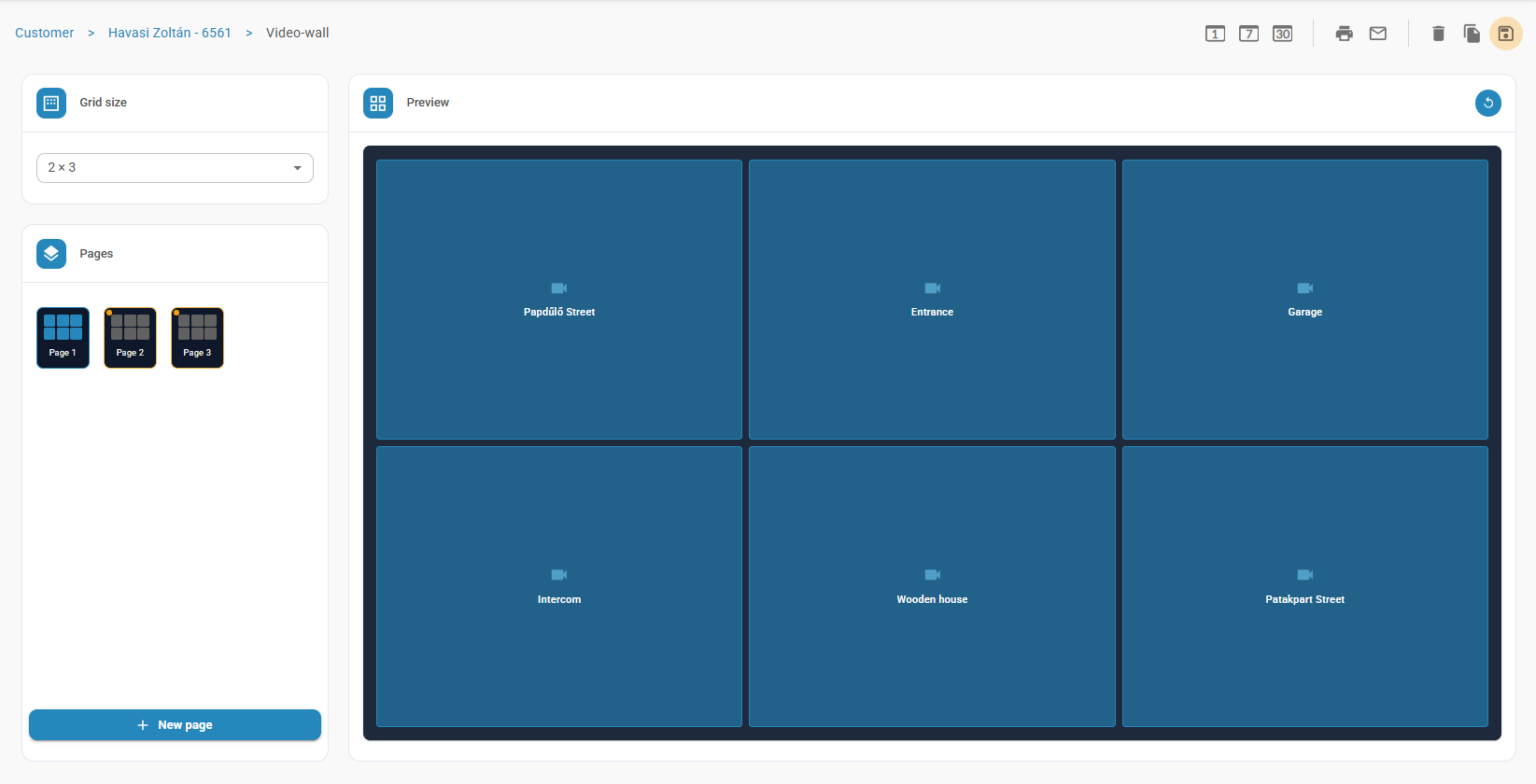Viewport: 1536px width, 784px height.
Task: Select the Papdűlő Street camera label
Action: pyautogui.click(x=559, y=312)
